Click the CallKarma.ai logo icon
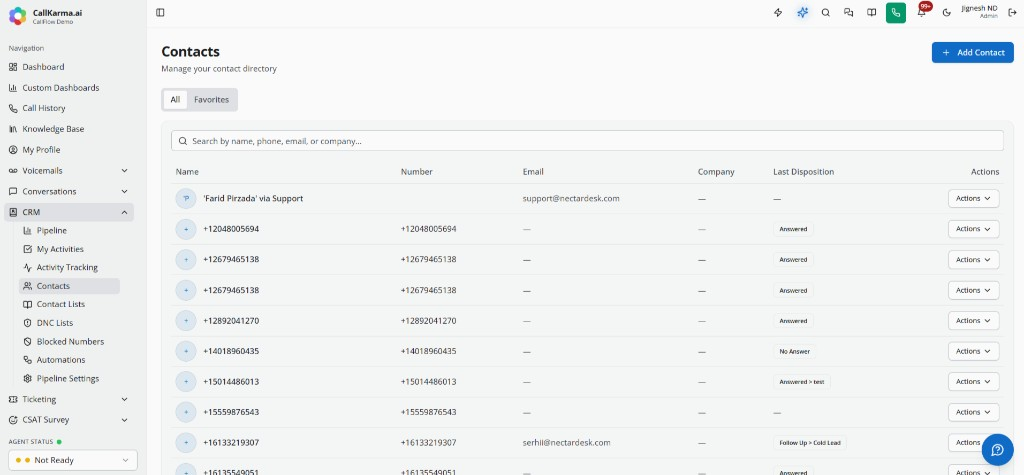Viewport: 1024px width, 475px height. [18, 16]
